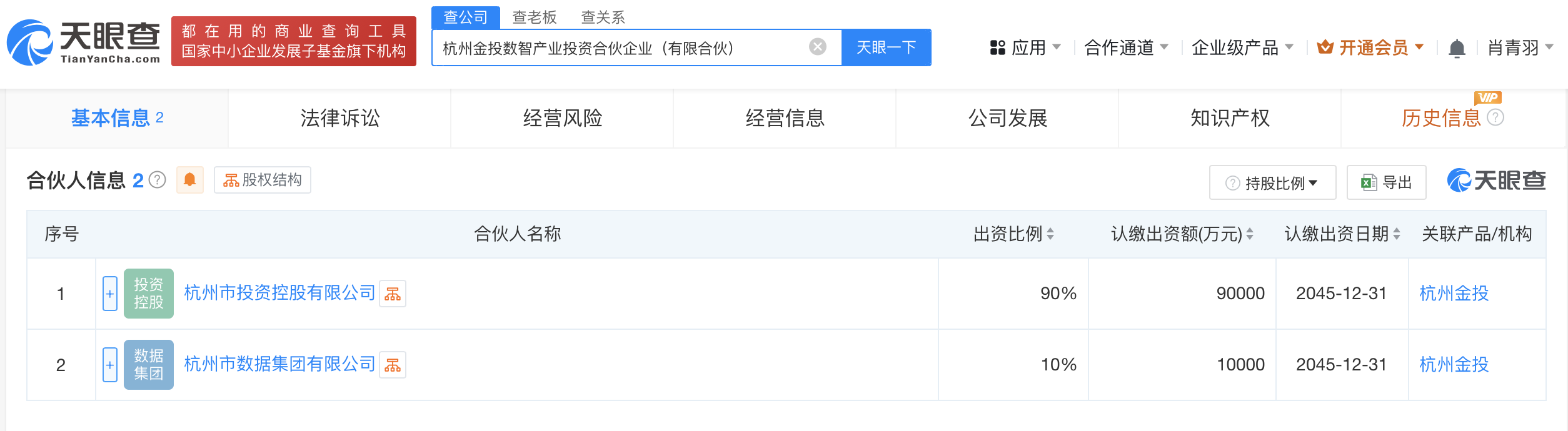Open equity chart for 杭州市数据集团有限公司

393,365
